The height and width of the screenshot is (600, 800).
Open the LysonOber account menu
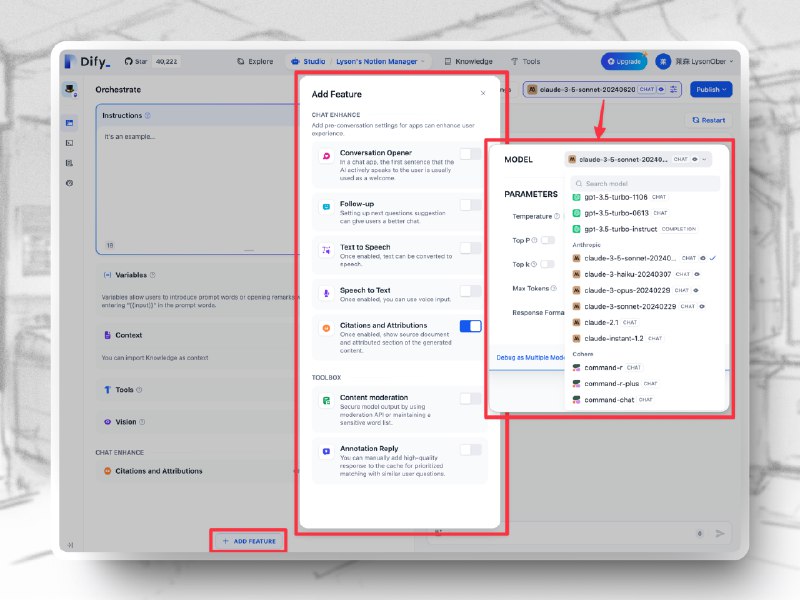(695, 61)
